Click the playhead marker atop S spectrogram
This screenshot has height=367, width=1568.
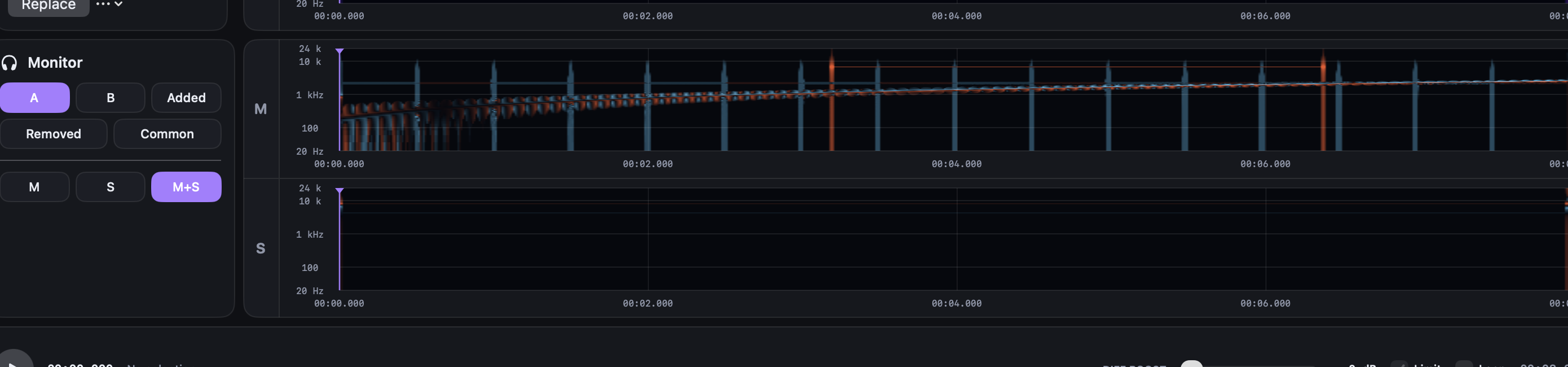pos(340,191)
